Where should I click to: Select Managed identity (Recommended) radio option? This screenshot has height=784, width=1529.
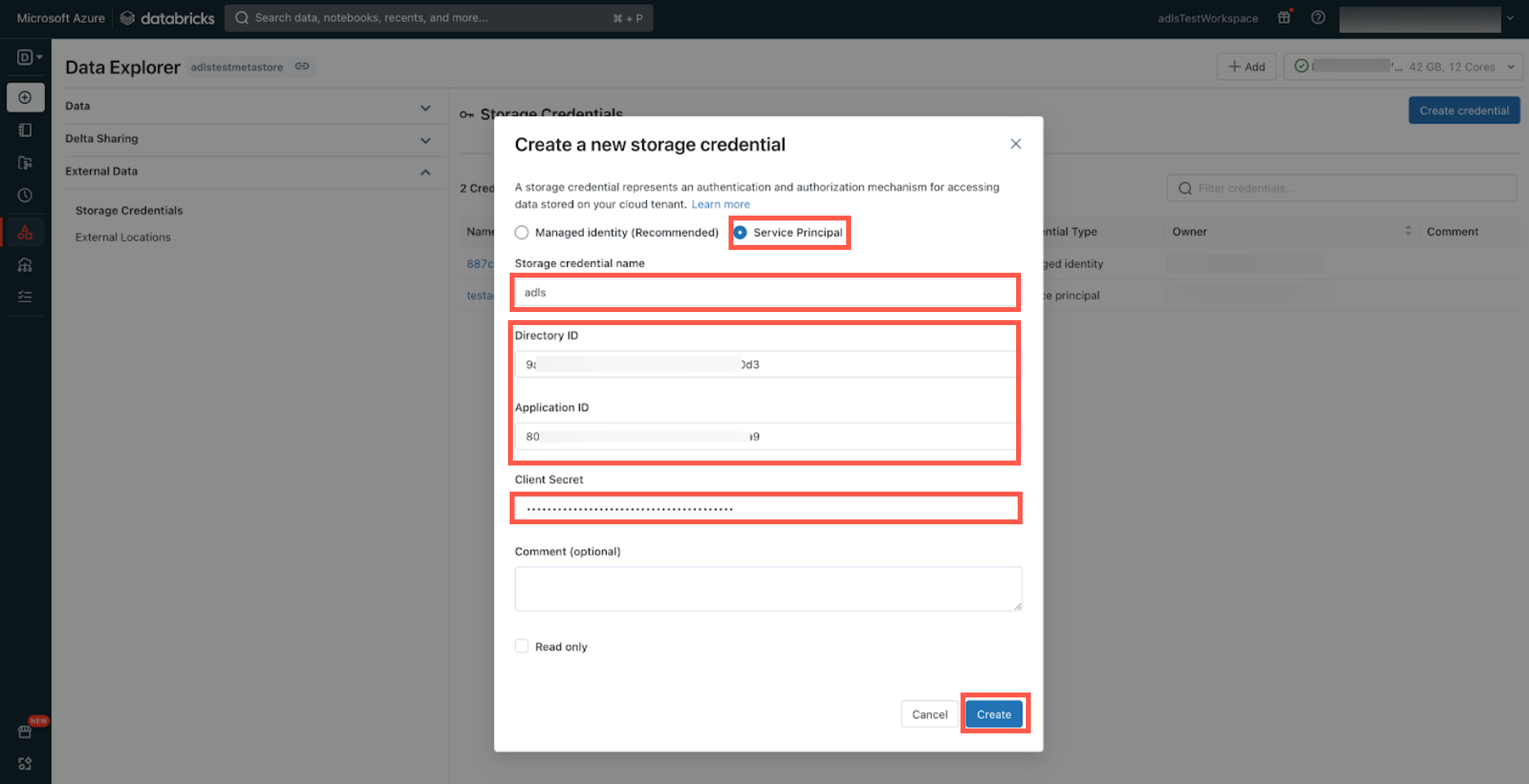tap(522, 233)
